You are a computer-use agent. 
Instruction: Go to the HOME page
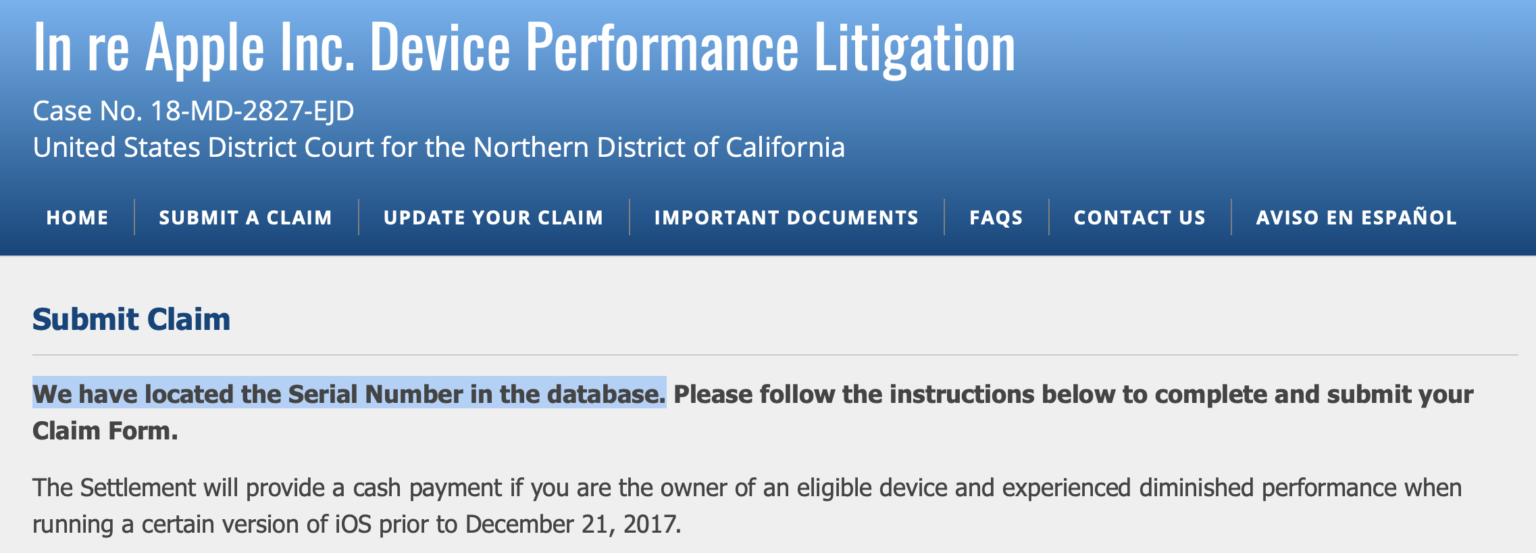click(x=77, y=217)
